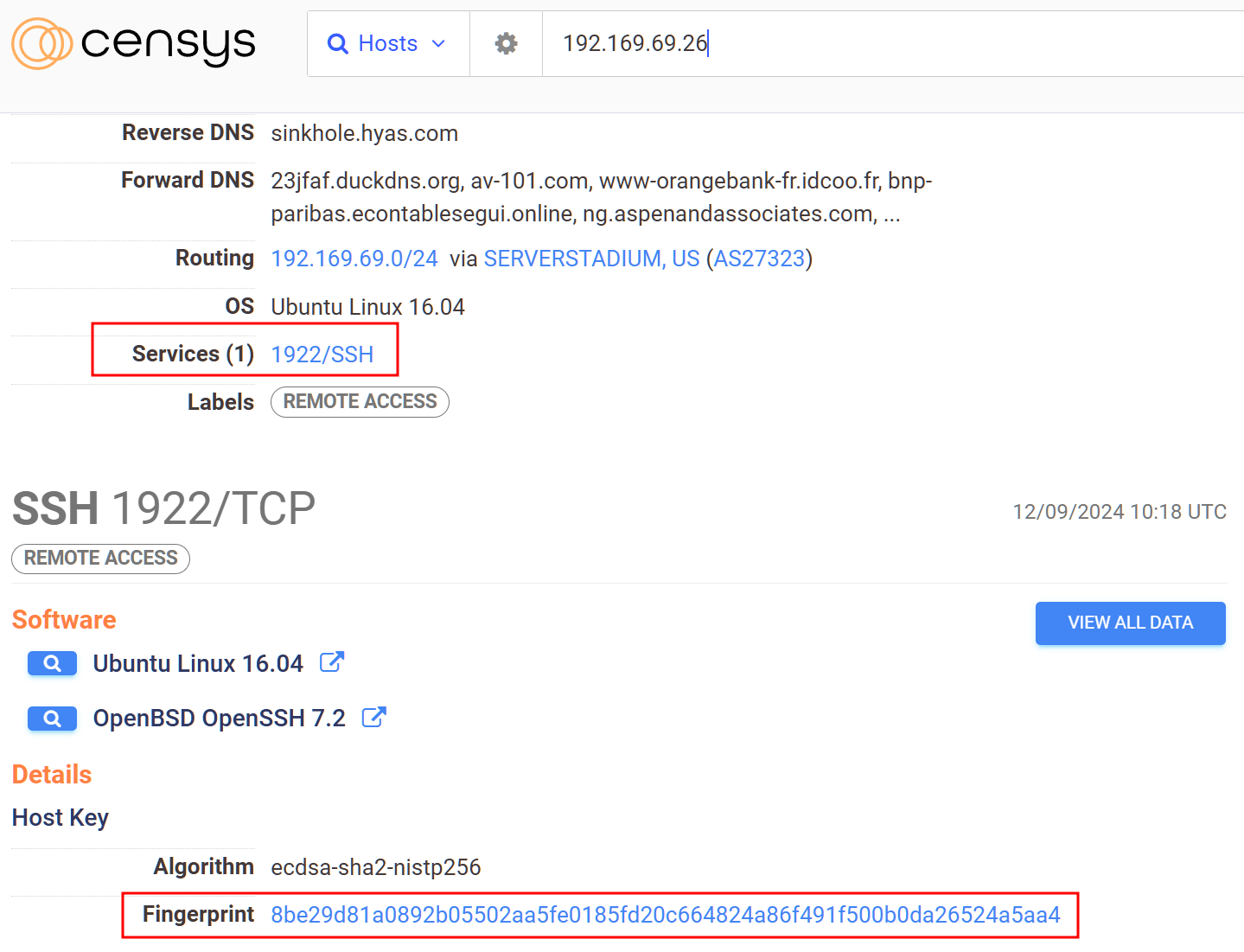Viewport: 1244px width, 952px height.
Task: Click the Host Key subheading
Action: [x=61, y=818]
